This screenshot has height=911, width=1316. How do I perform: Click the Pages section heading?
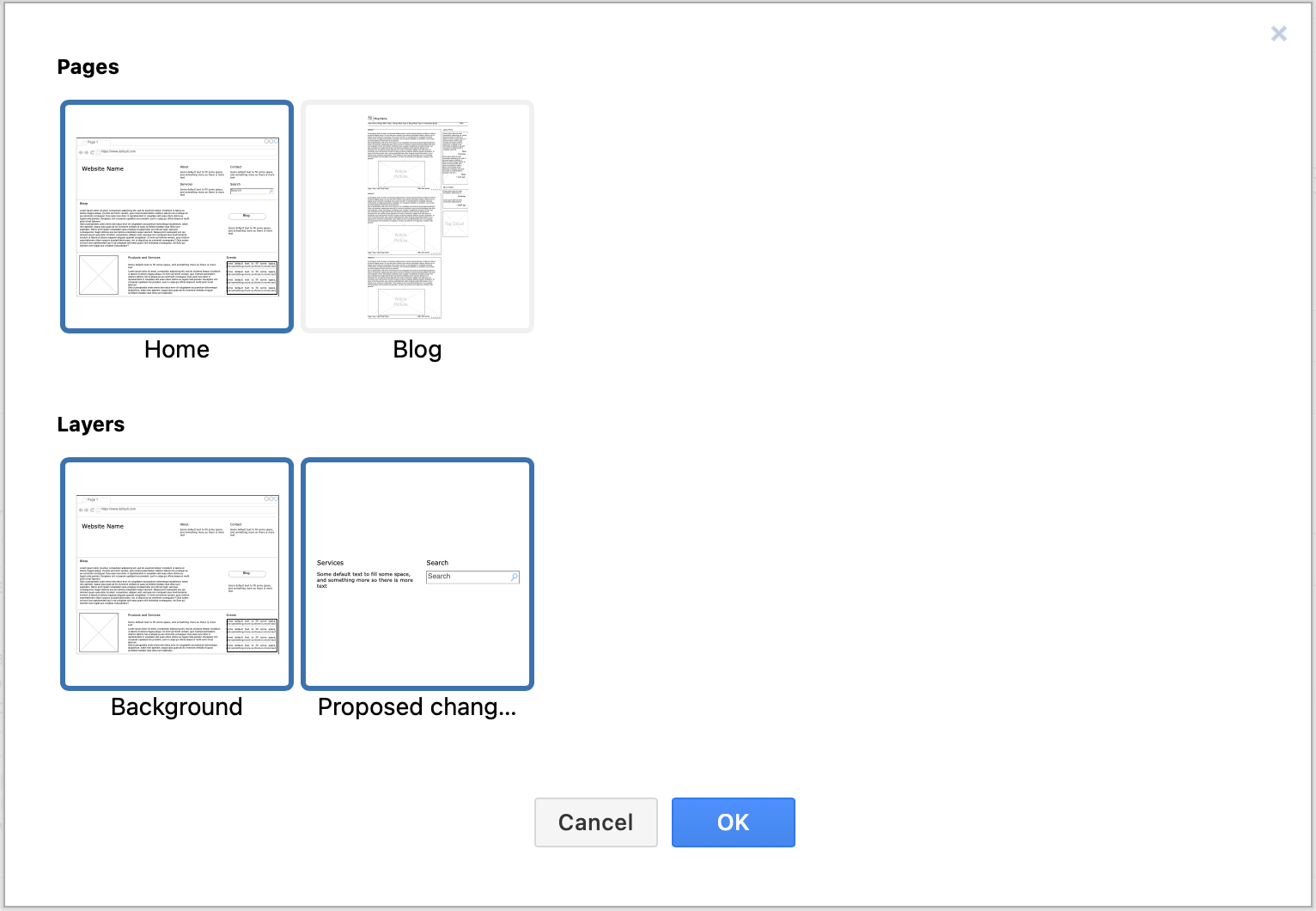(x=88, y=66)
